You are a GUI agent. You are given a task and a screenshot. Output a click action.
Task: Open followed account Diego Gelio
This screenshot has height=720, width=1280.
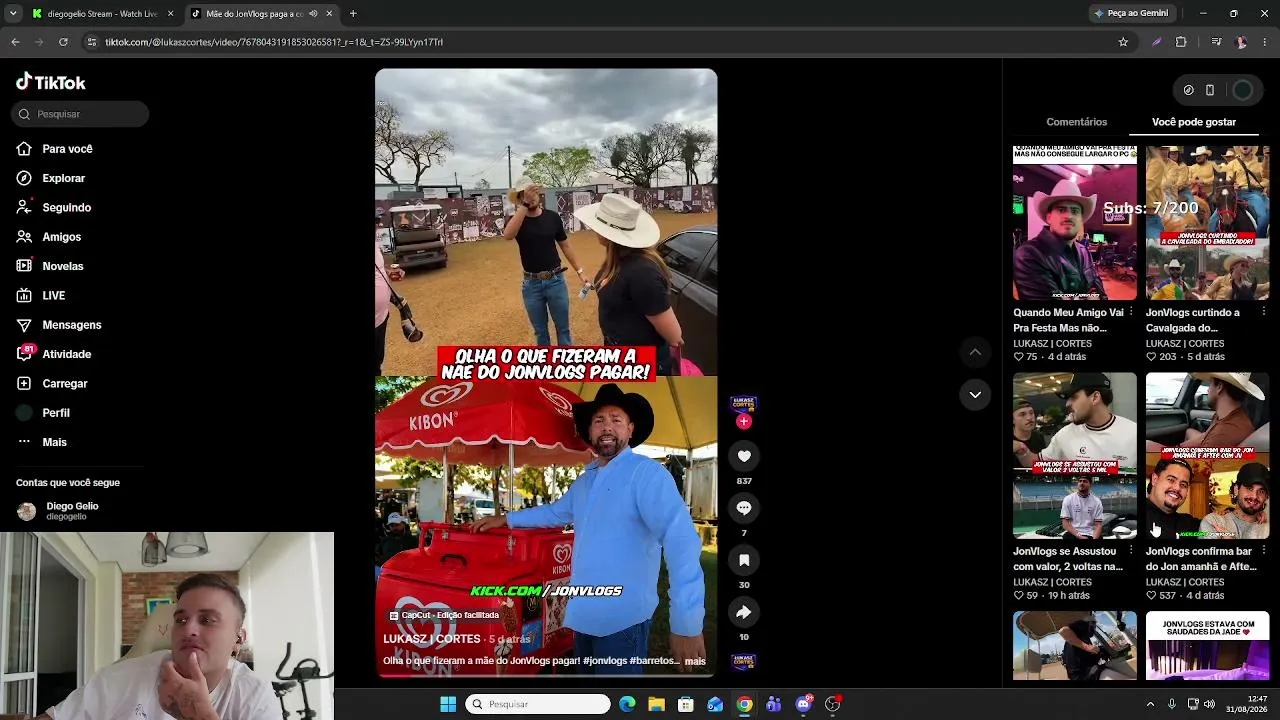[x=58, y=511]
